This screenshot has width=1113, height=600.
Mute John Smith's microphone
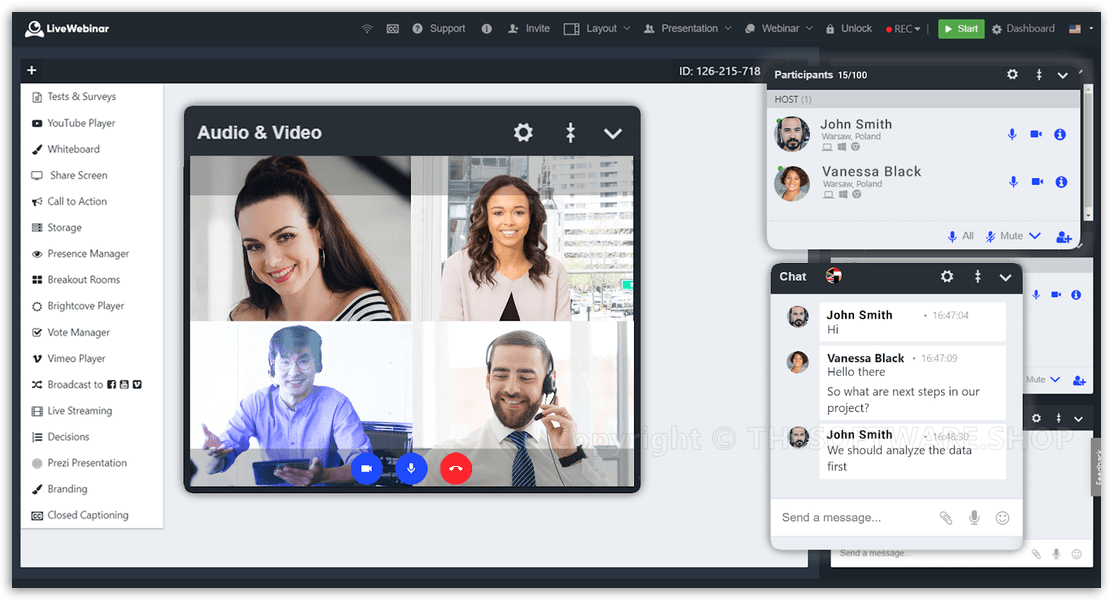point(1012,134)
